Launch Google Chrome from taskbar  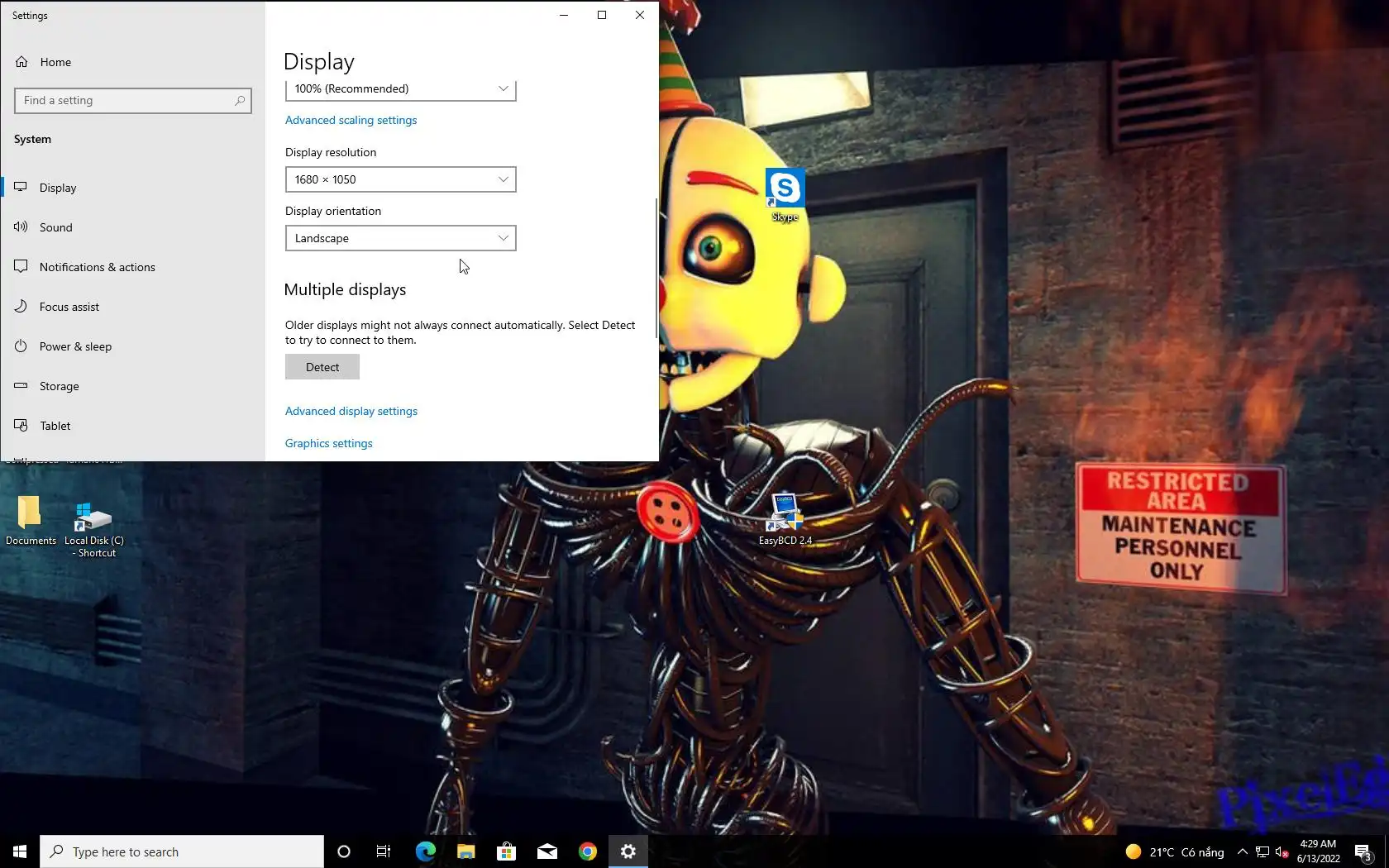tap(587, 851)
